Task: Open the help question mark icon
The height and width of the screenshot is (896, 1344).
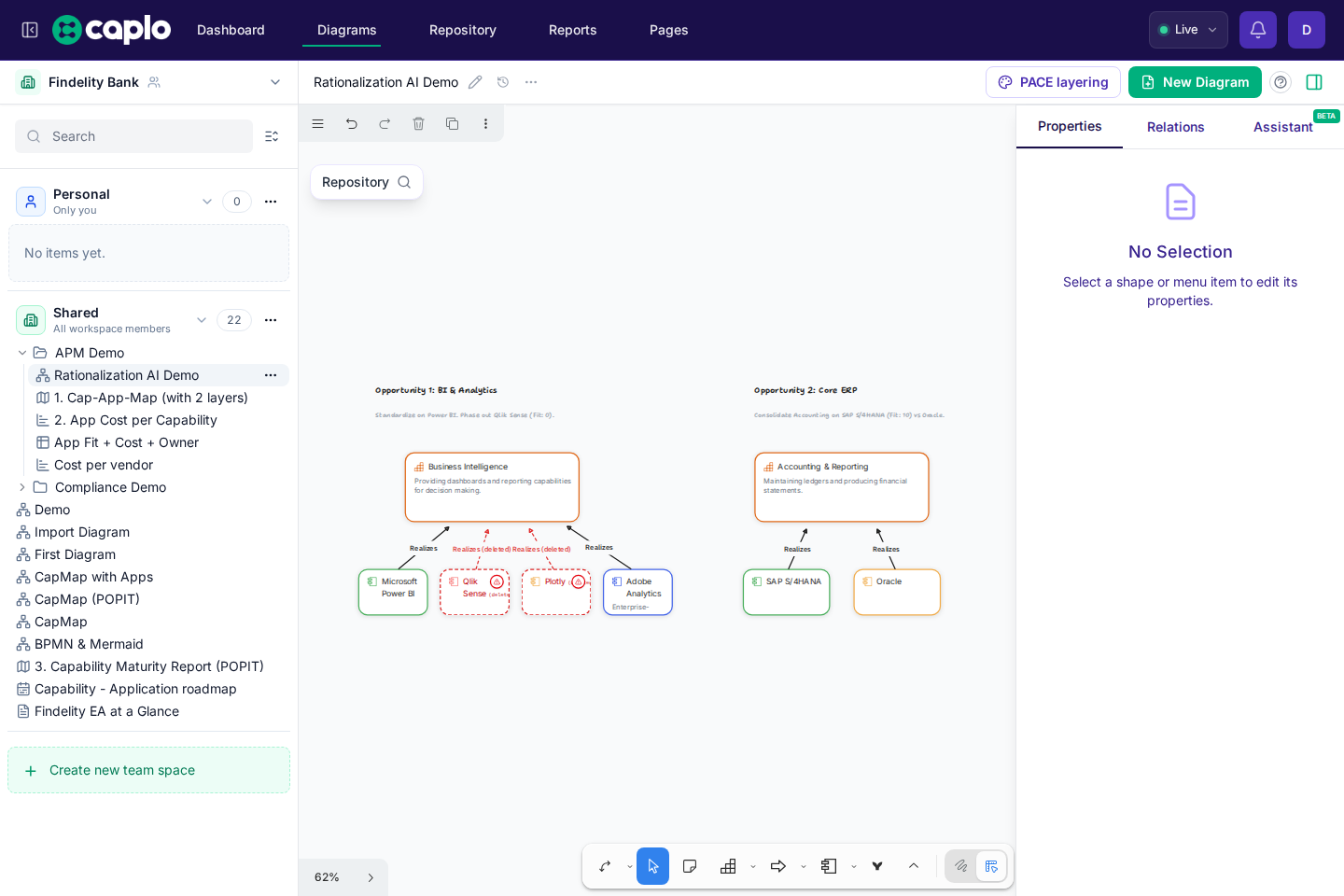Action: [x=1281, y=82]
